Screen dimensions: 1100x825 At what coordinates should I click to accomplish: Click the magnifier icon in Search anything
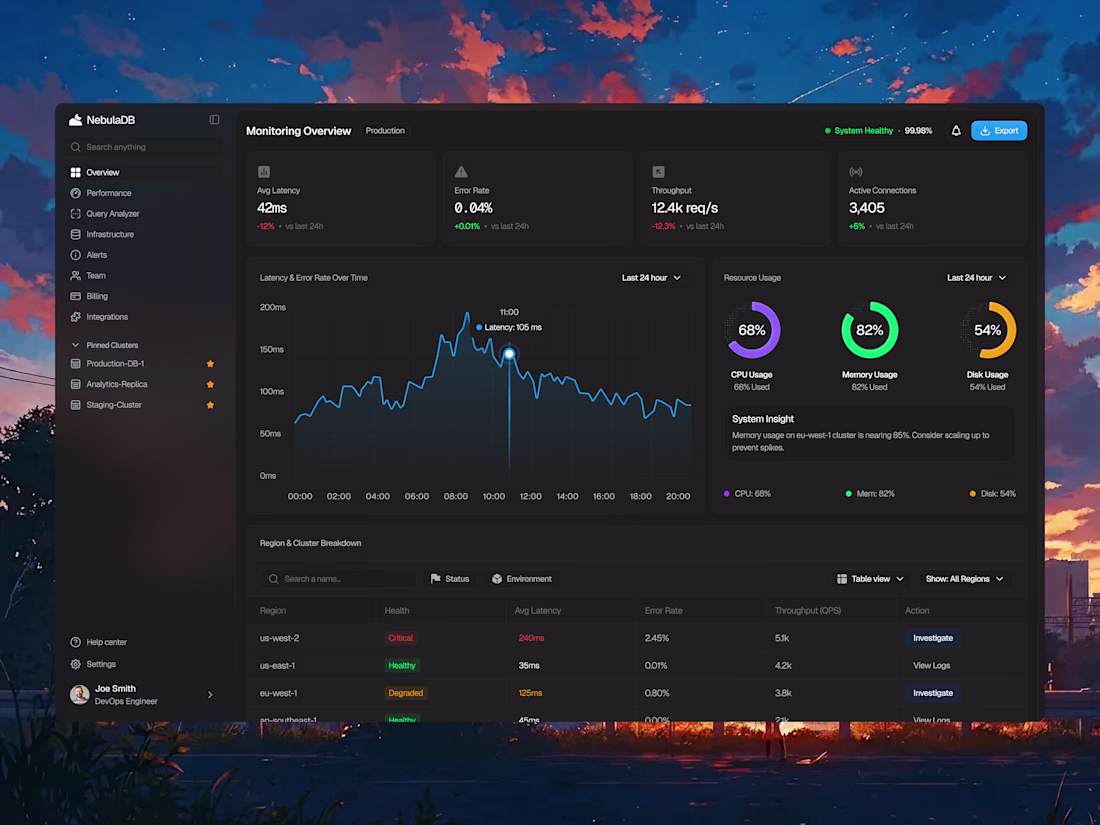[76, 147]
